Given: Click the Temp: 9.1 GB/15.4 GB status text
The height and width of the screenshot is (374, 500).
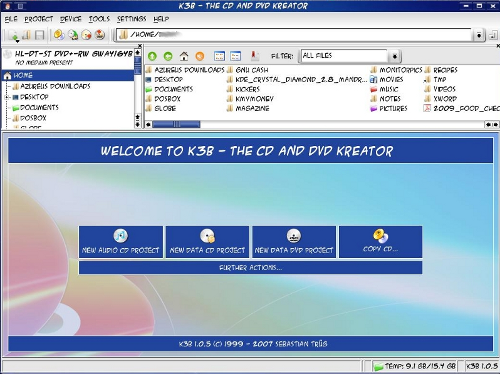Looking at the screenshot, I should 420,366.
